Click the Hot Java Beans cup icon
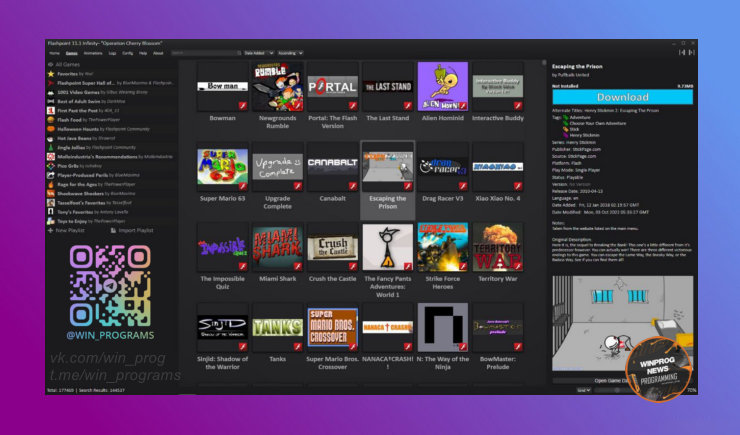 (51, 138)
